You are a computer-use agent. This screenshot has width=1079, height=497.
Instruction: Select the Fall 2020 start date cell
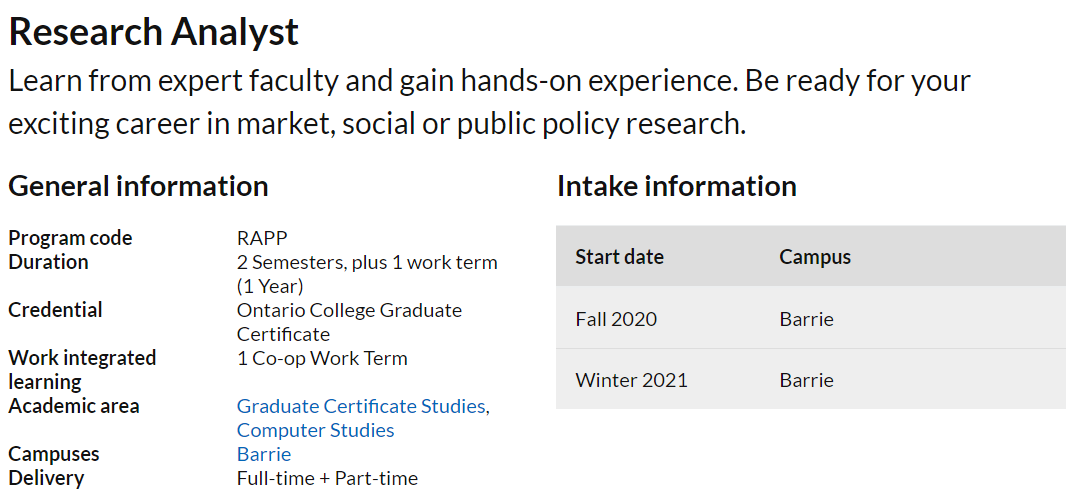click(x=616, y=319)
